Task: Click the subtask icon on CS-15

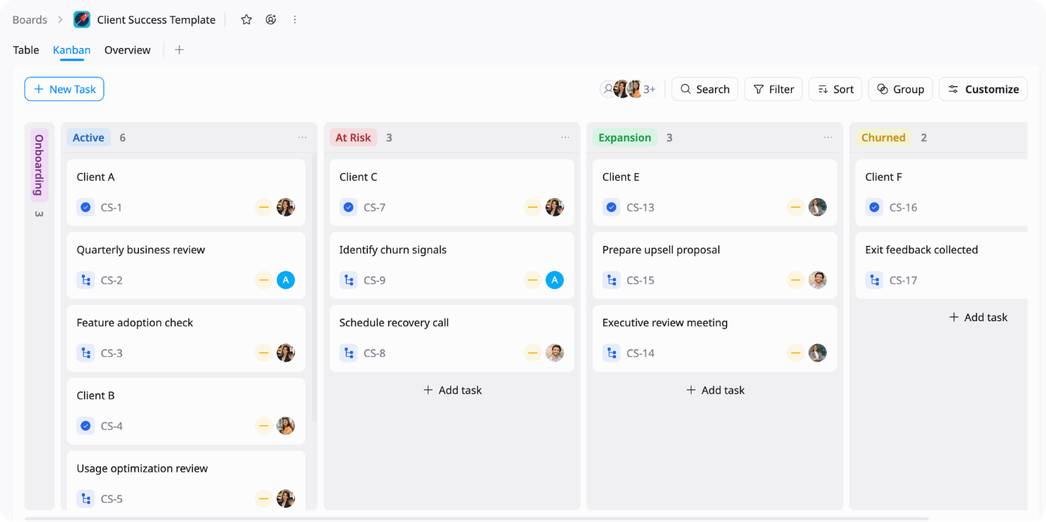Action: point(611,280)
